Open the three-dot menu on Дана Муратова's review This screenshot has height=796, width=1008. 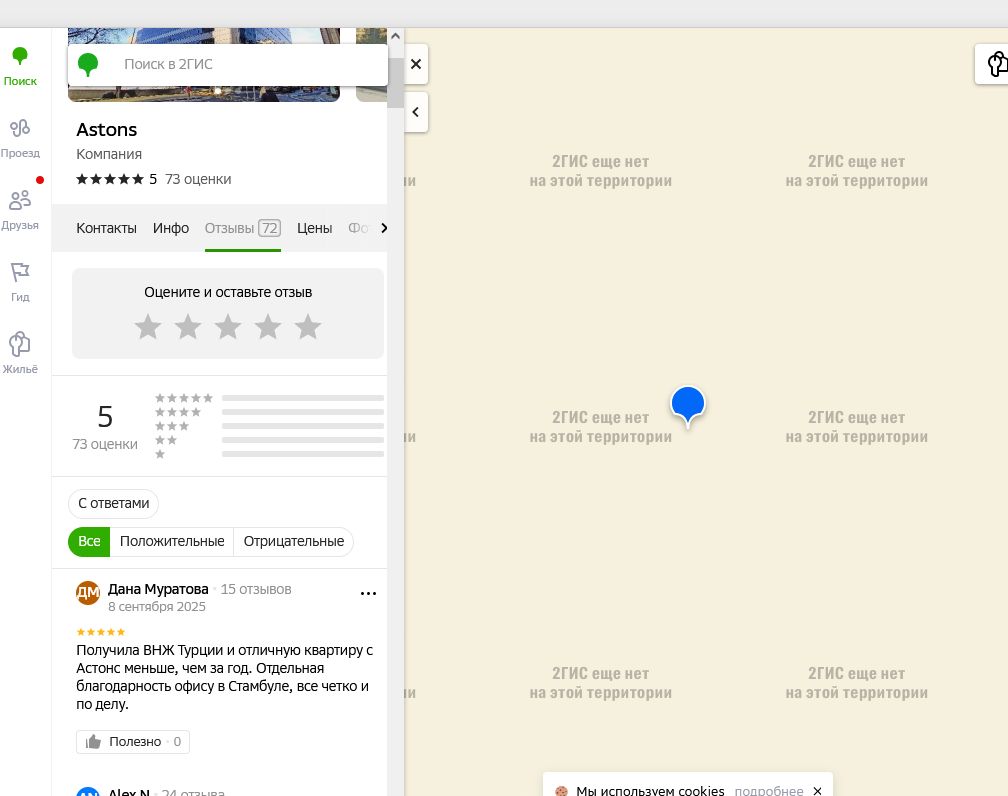click(x=368, y=593)
